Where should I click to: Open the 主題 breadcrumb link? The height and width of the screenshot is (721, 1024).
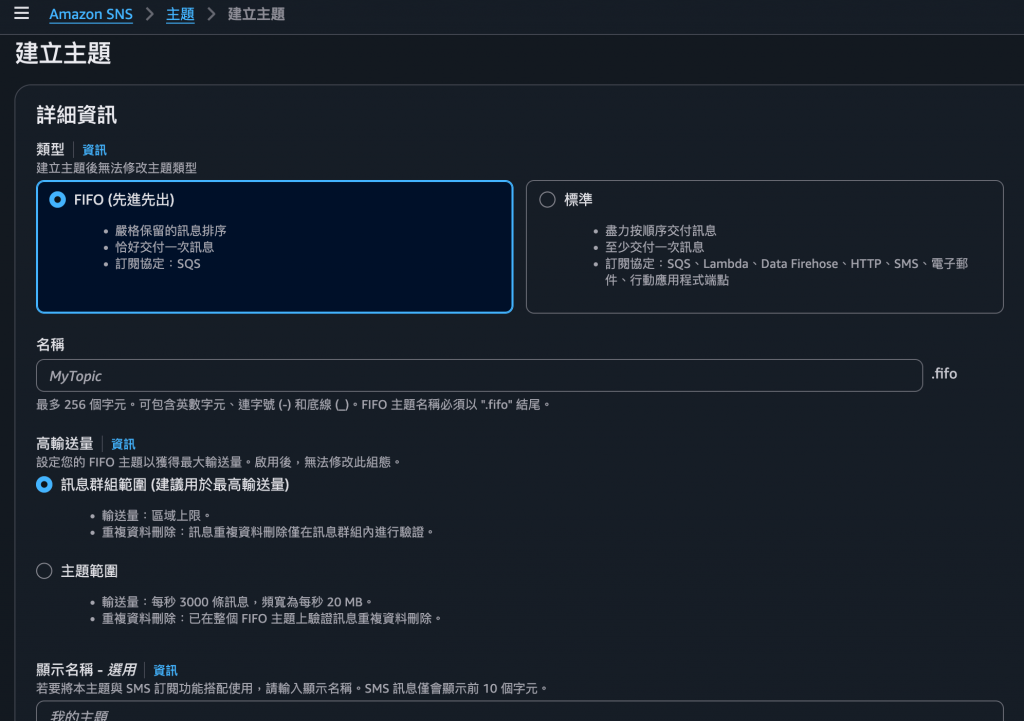(x=180, y=14)
